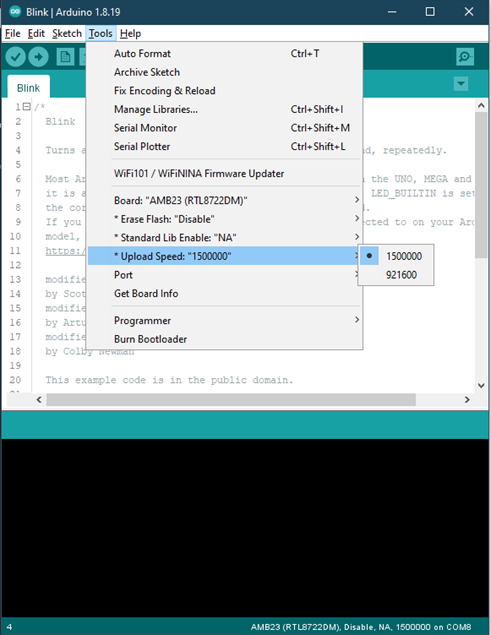Viewport: 491px width, 635px height.
Task: Click the horizontal scrollbar right arrow
Action: tap(467, 400)
